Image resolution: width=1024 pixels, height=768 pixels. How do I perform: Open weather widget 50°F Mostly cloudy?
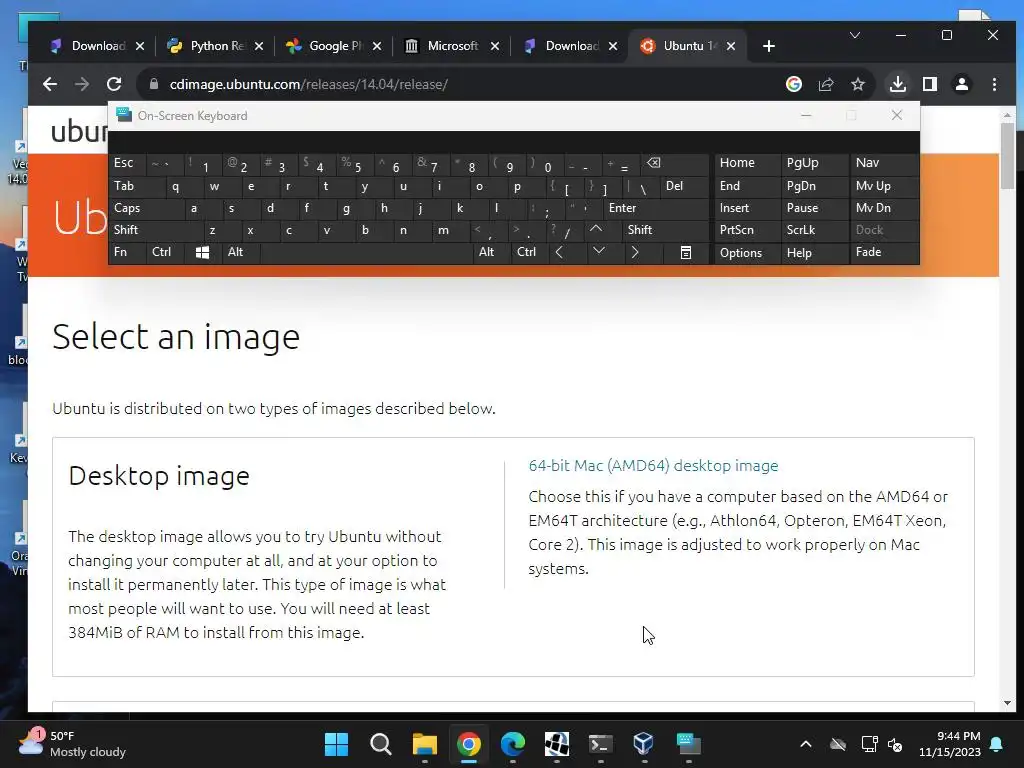click(x=72, y=744)
